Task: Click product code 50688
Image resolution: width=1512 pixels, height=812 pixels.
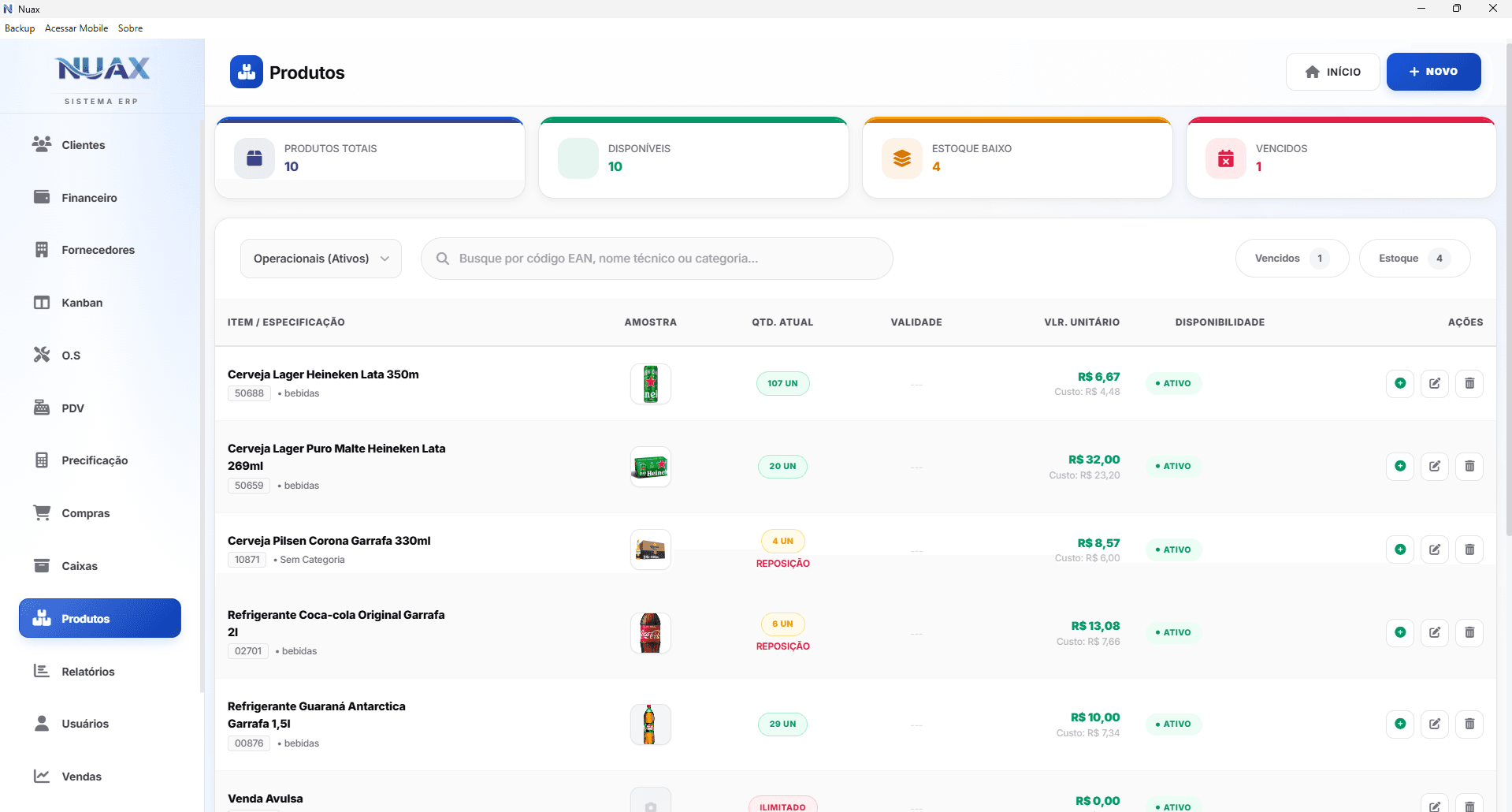Action: 249,393
